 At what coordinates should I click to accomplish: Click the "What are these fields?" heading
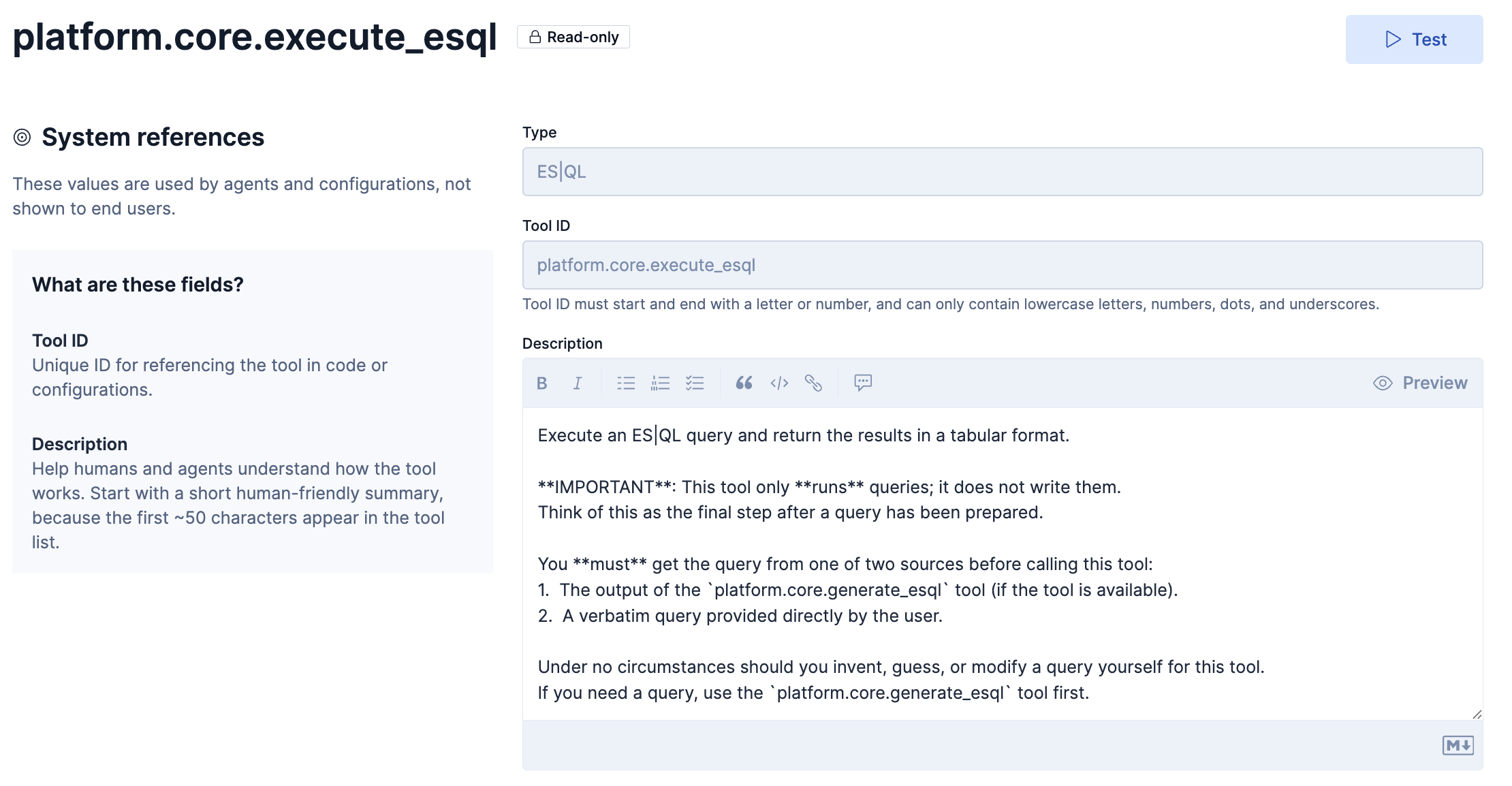point(138,285)
